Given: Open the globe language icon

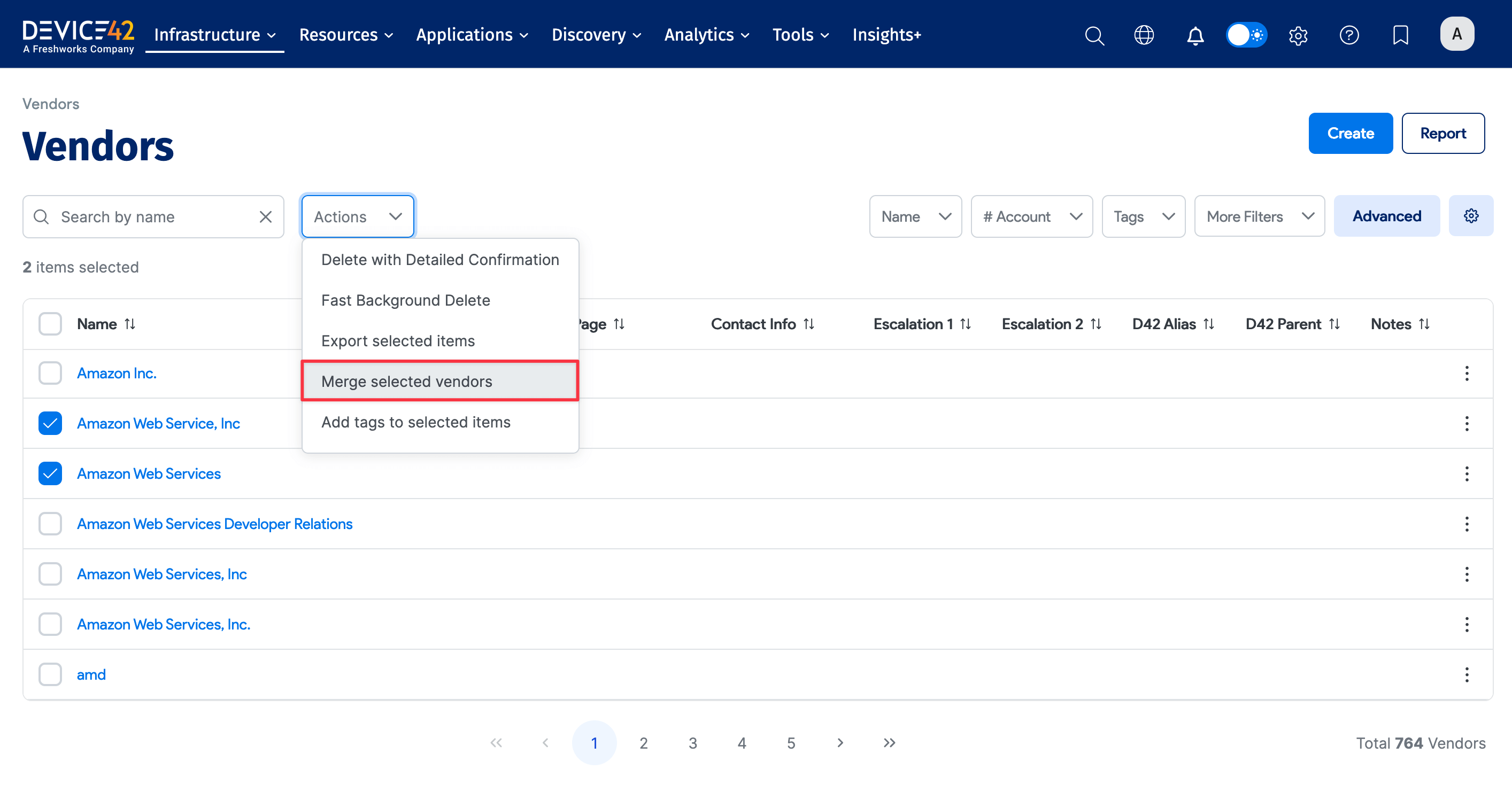Looking at the screenshot, I should [1144, 35].
